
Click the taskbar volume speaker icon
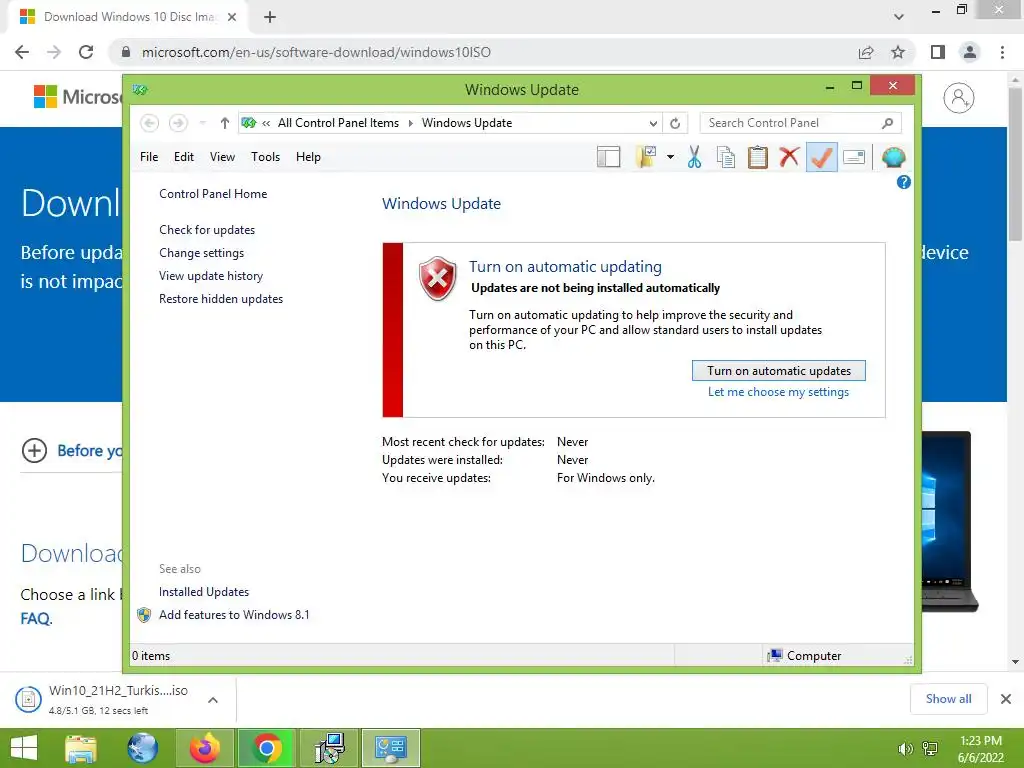click(x=905, y=749)
